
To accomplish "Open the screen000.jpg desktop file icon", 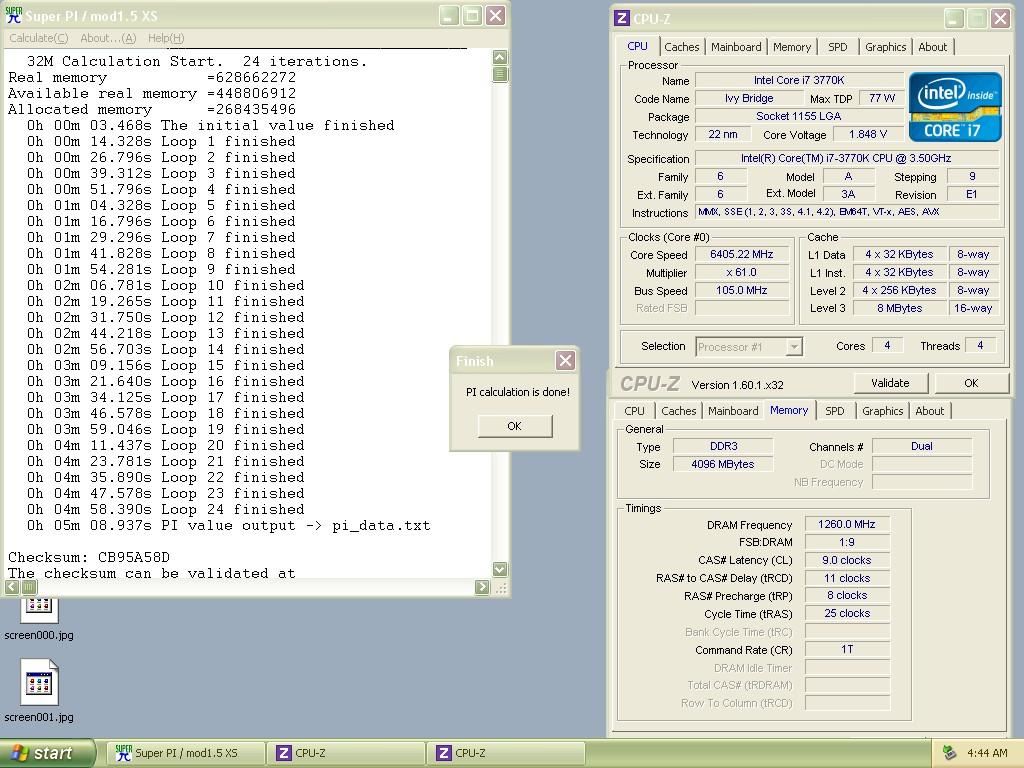I will (x=39, y=616).
